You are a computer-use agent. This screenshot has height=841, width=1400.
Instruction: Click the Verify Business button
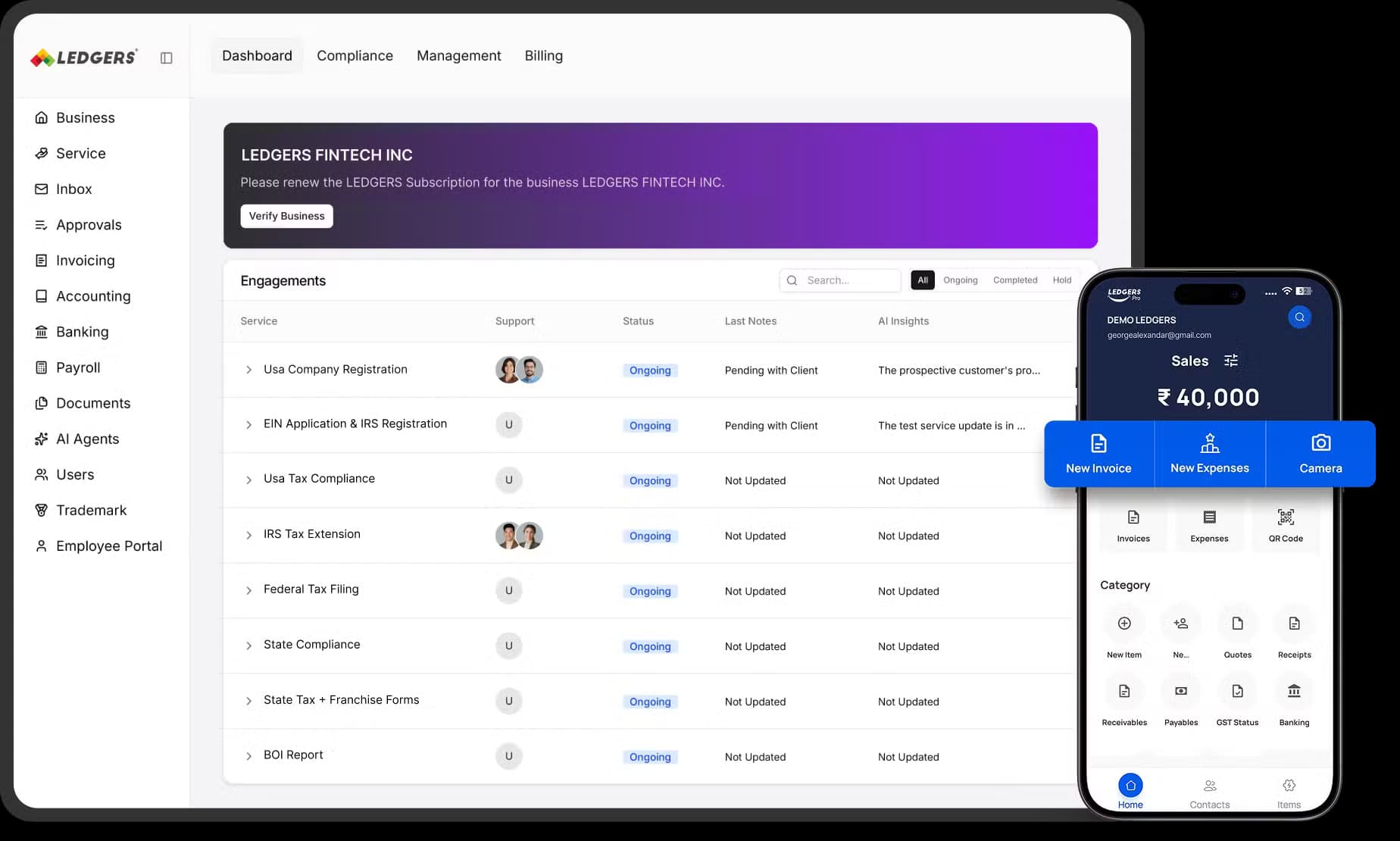pos(286,216)
